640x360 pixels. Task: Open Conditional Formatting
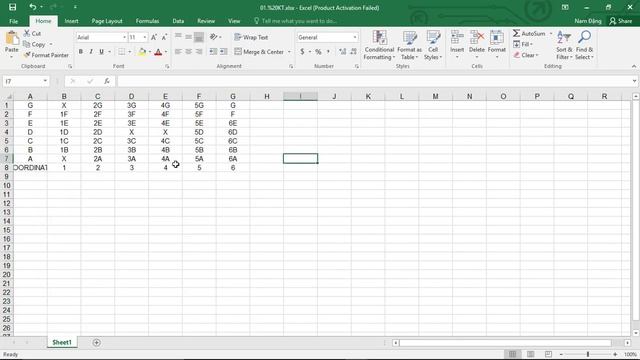[379, 45]
